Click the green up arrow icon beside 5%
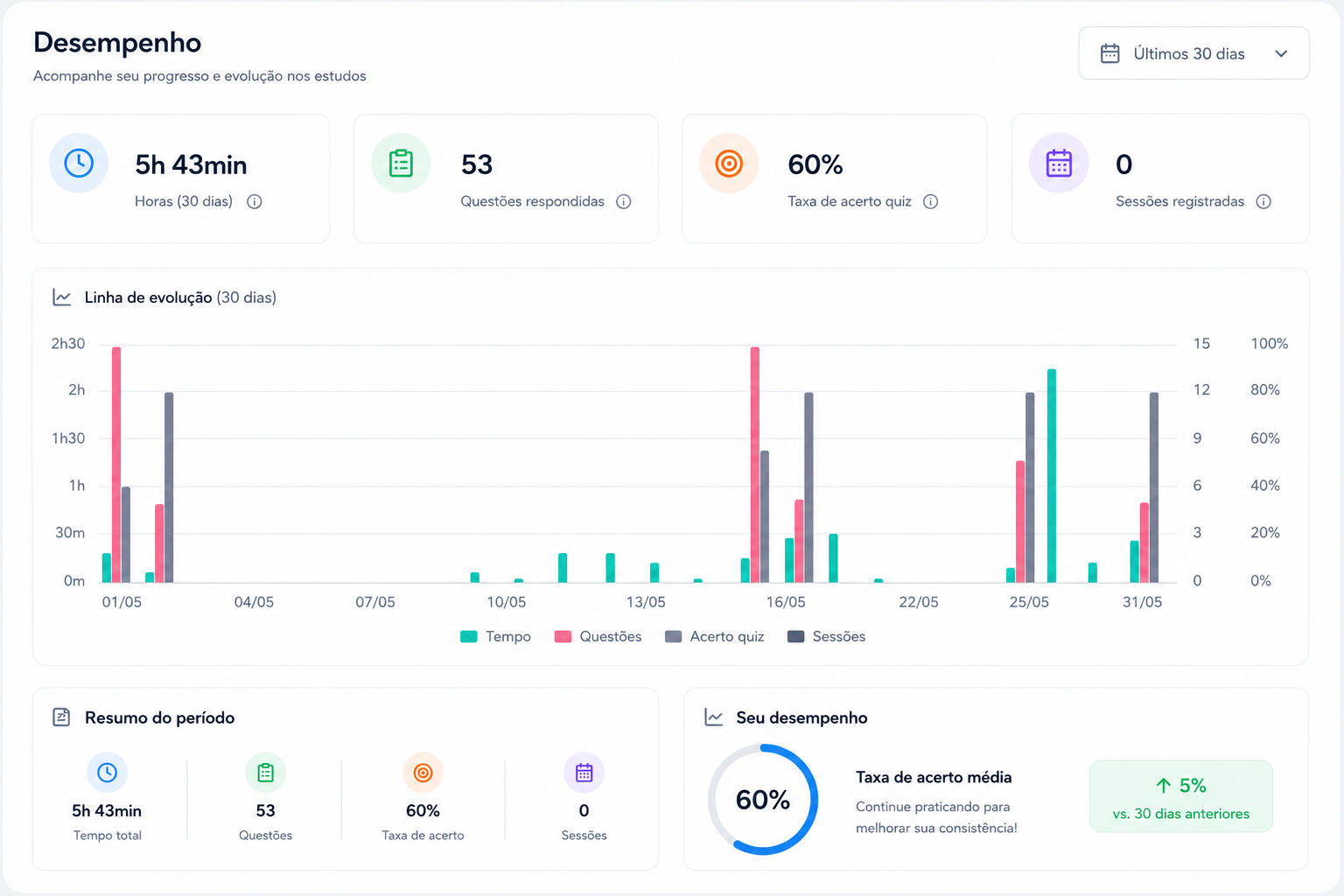Screen dimensions: 1344x896 [x=1164, y=786]
